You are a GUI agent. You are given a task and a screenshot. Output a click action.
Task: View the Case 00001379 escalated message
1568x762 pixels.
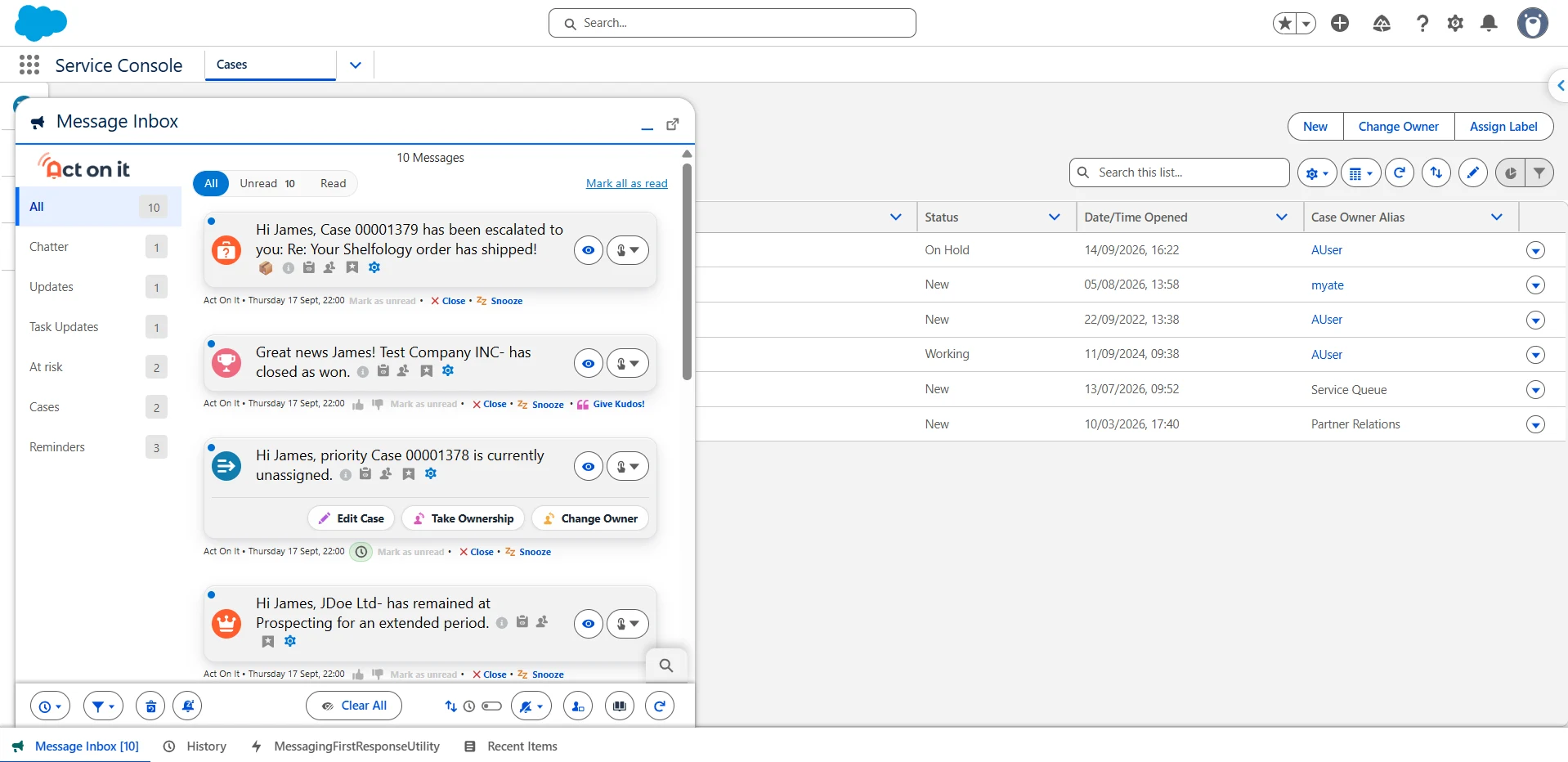point(589,250)
